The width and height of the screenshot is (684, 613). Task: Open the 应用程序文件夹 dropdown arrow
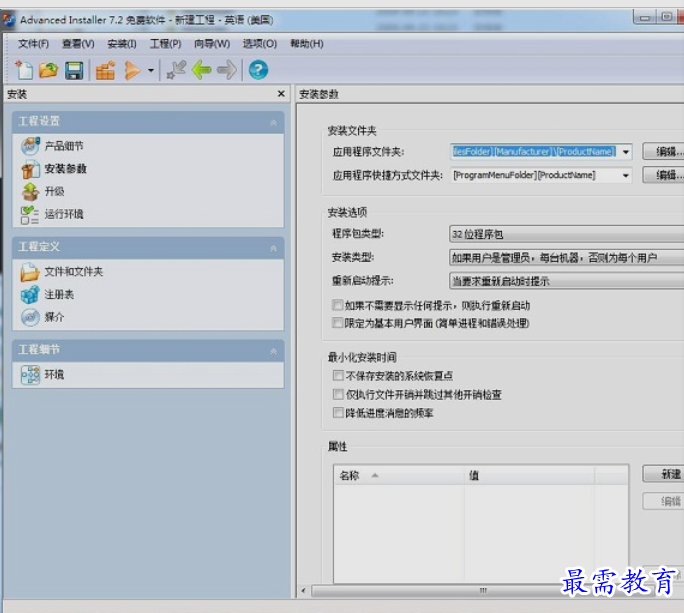tap(626, 152)
